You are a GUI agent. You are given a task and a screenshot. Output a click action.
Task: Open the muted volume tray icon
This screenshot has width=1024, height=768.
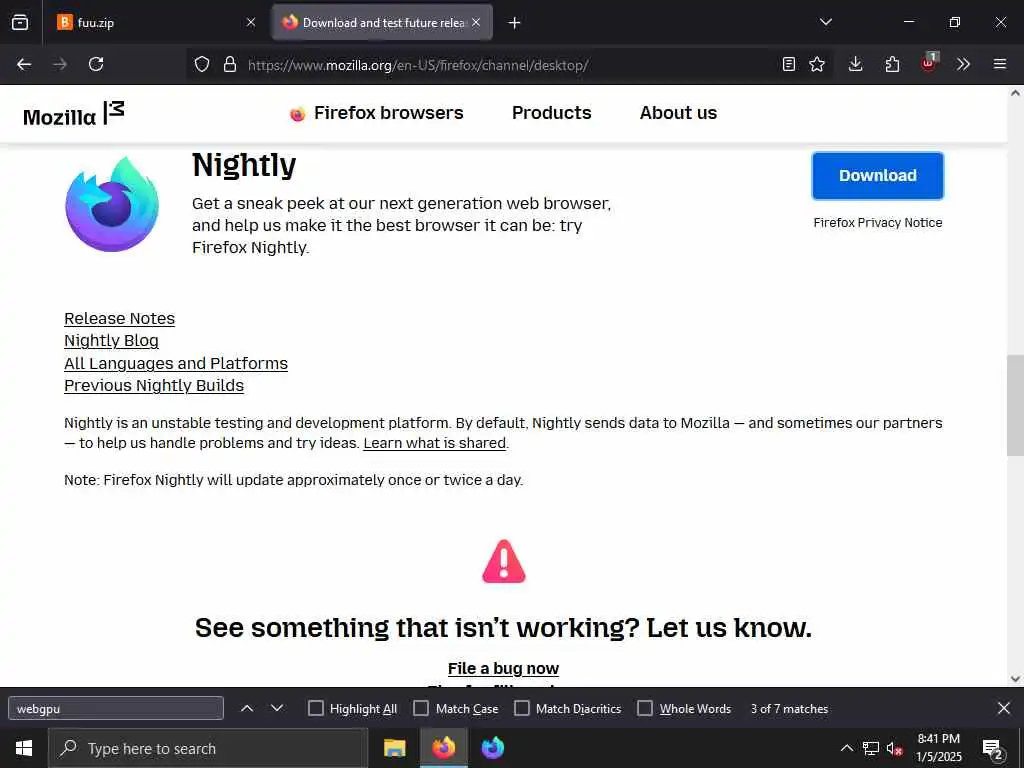point(895,748)
